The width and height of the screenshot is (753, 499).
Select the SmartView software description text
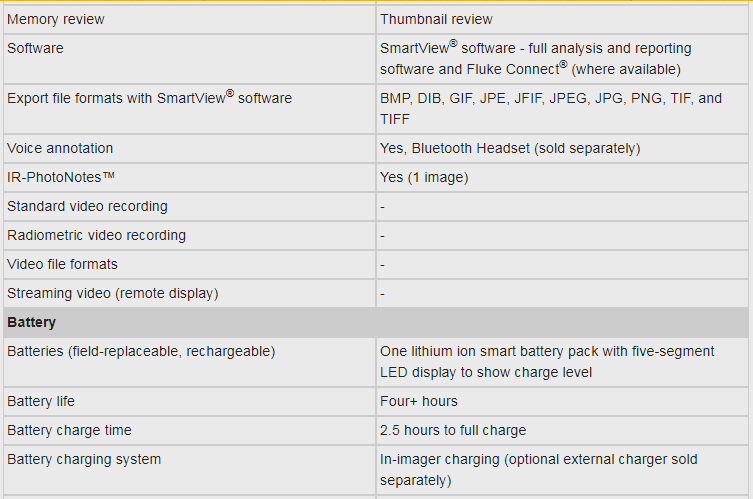[x=535, y=59]
